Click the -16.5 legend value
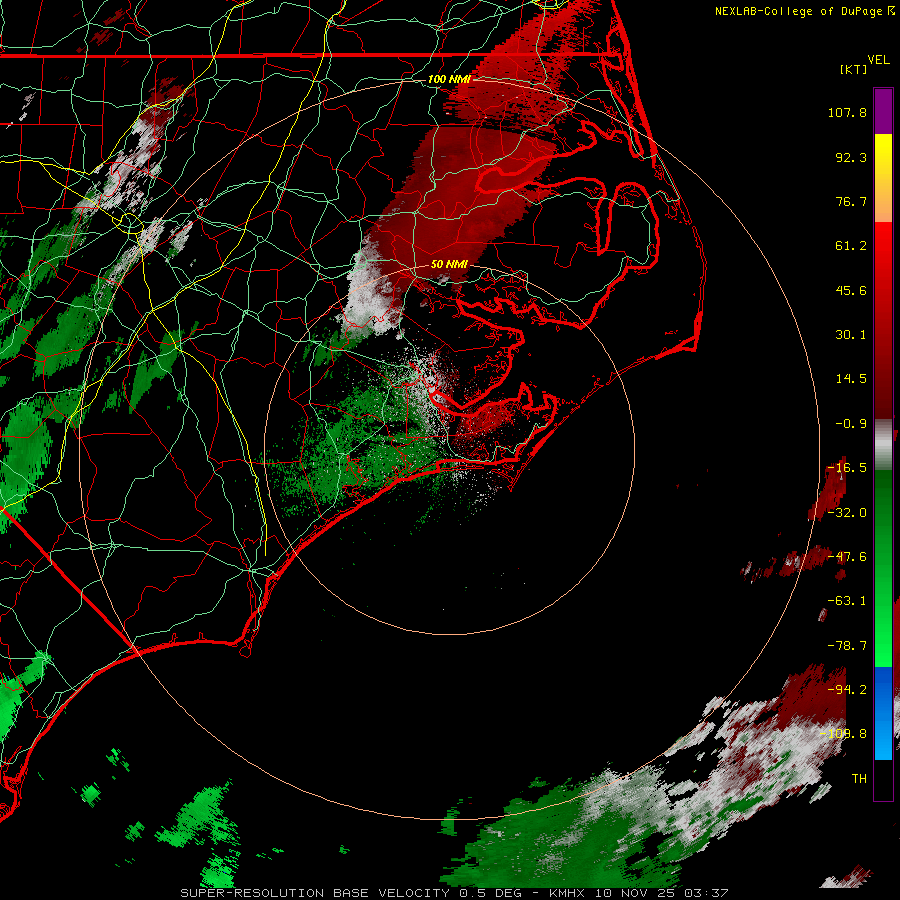The height and width of the screenshot is (900, 900). click(x=847, y=468)
